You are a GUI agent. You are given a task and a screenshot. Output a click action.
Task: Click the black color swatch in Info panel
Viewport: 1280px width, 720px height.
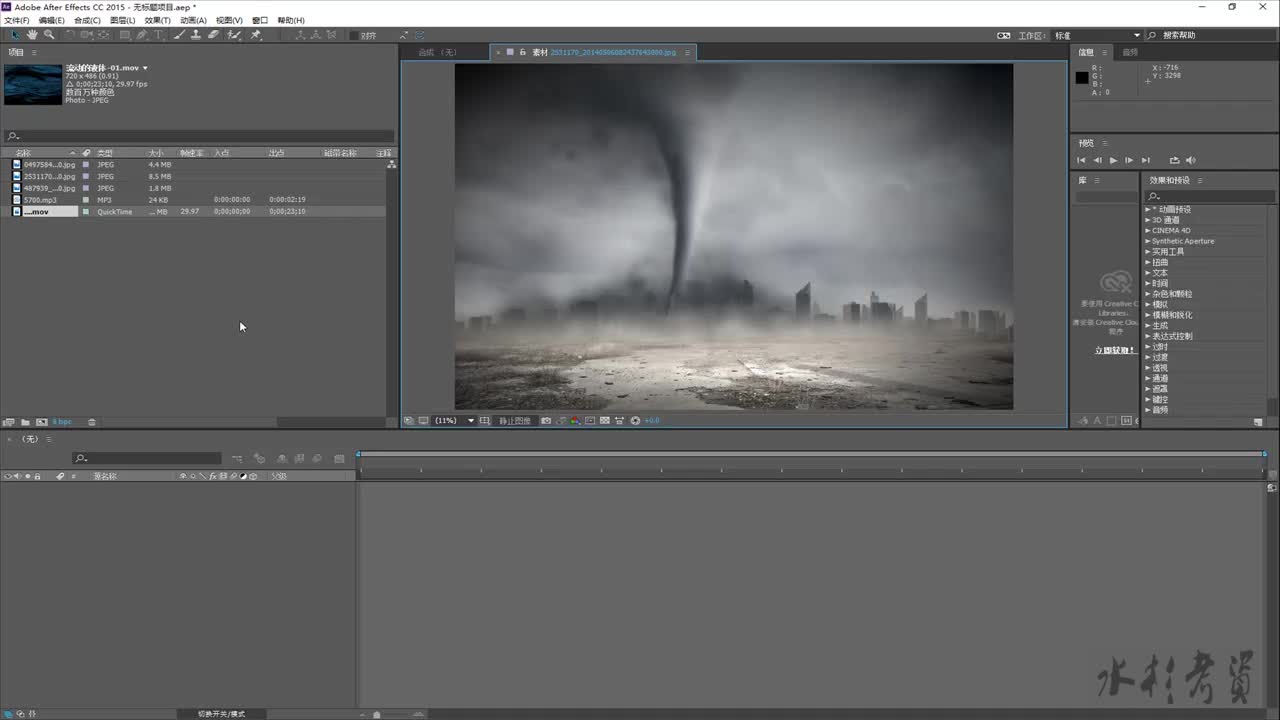click(1081, 78)
